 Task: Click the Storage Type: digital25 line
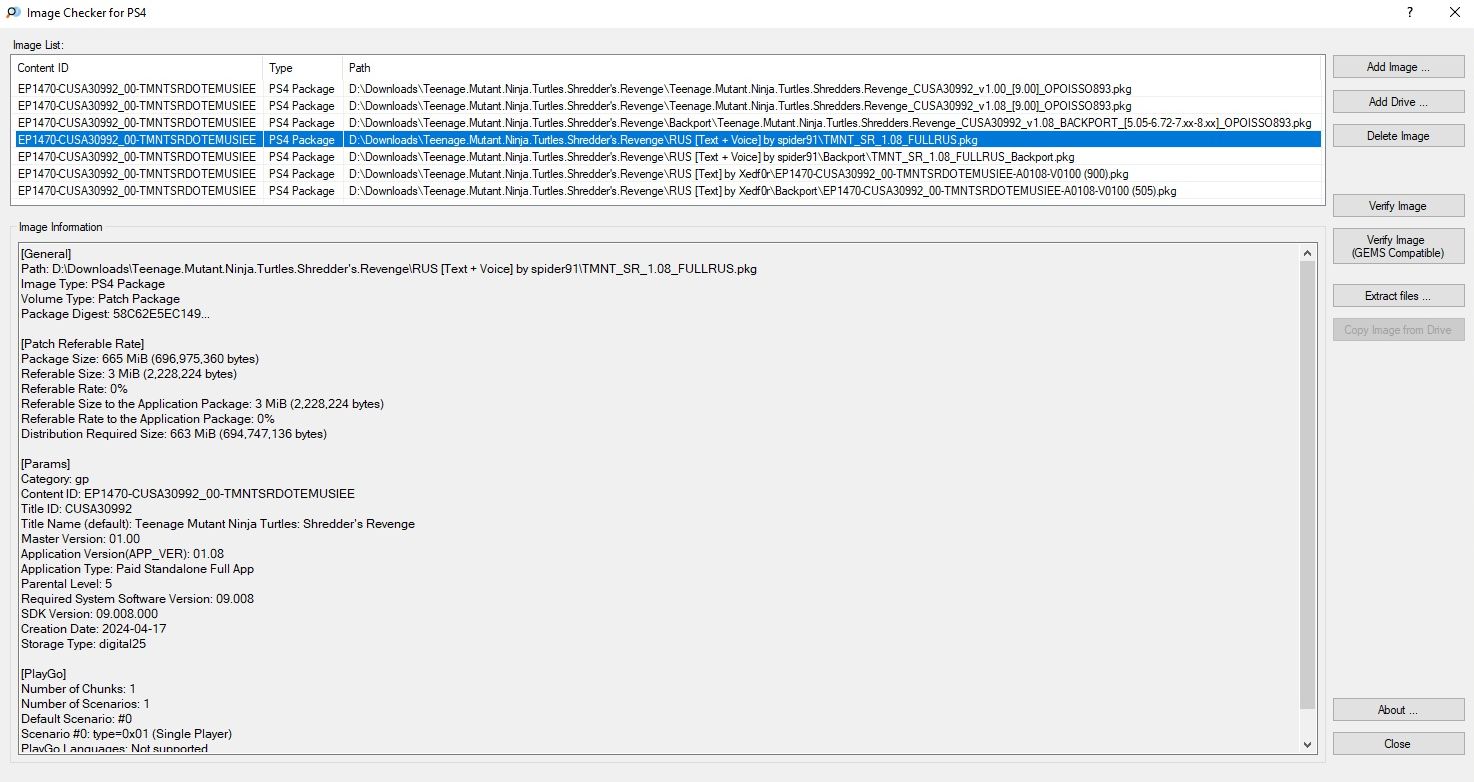[84, 644]
